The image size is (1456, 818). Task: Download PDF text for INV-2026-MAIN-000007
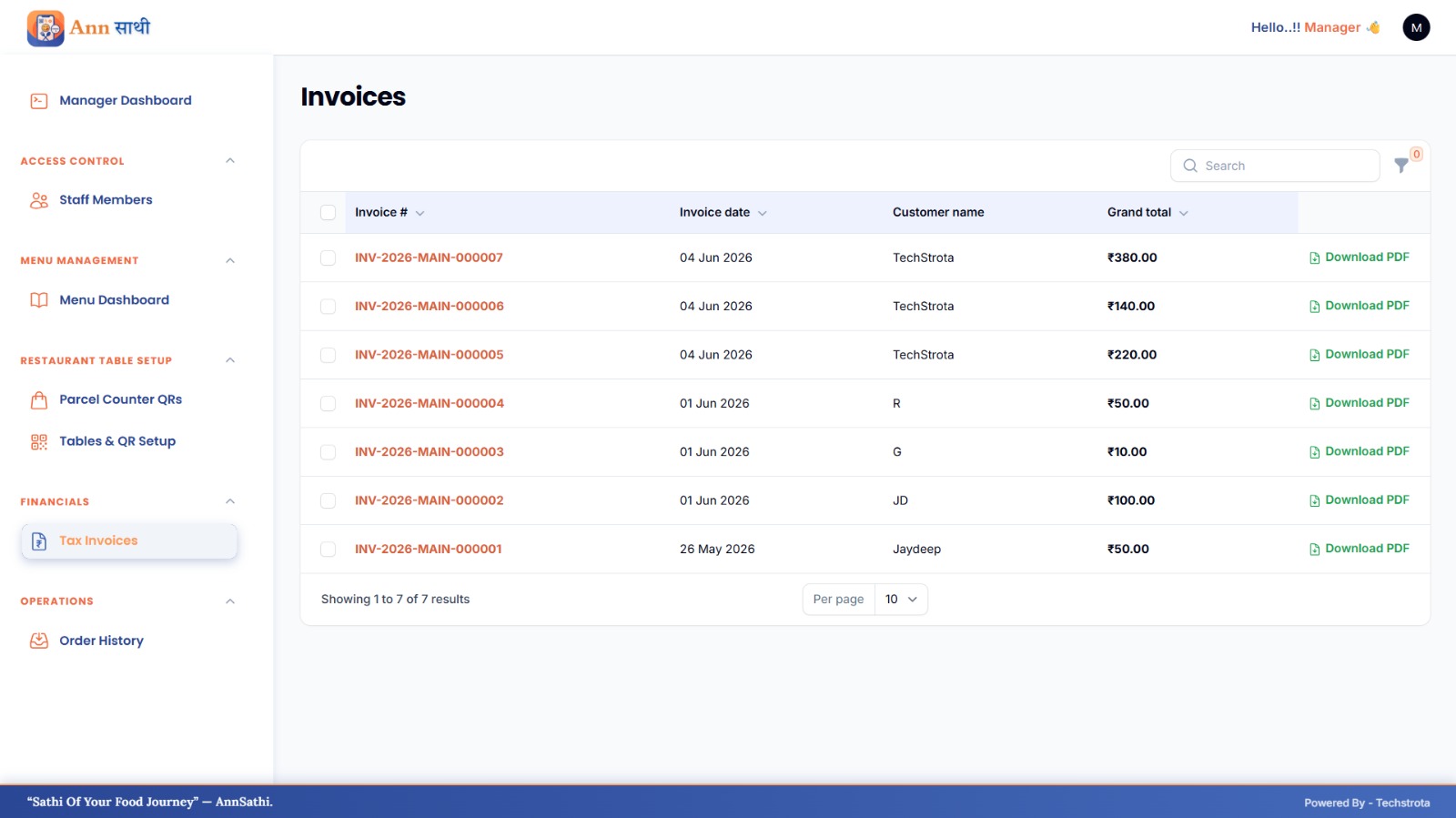coord(1367,258)
